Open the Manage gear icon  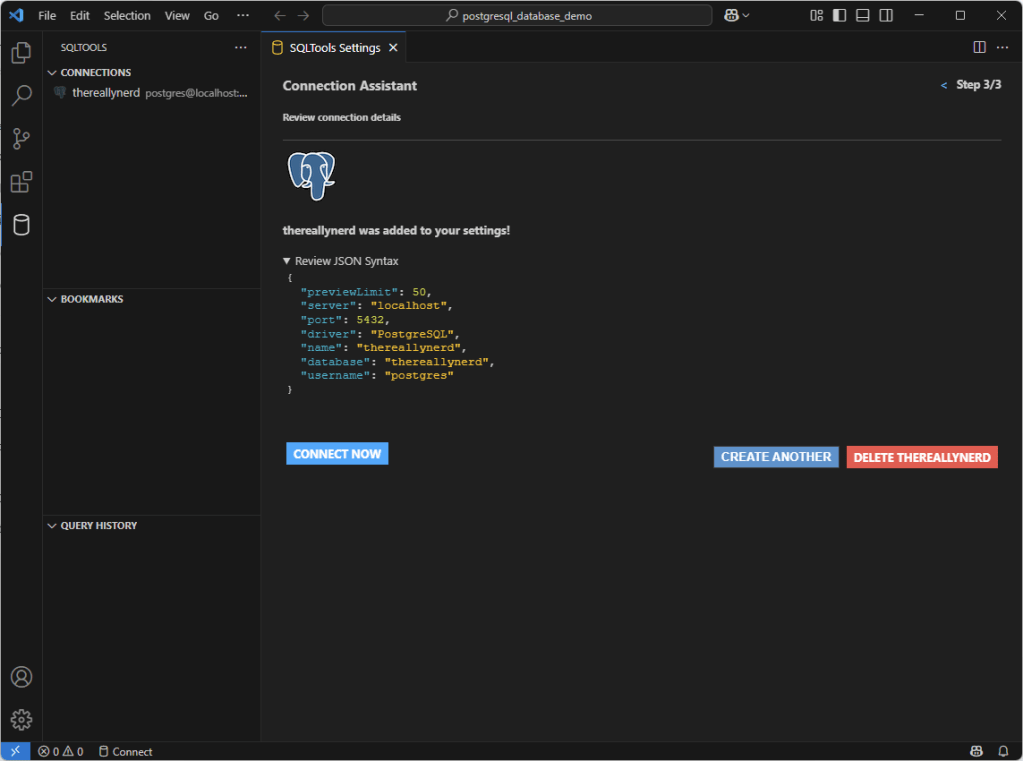21,719
